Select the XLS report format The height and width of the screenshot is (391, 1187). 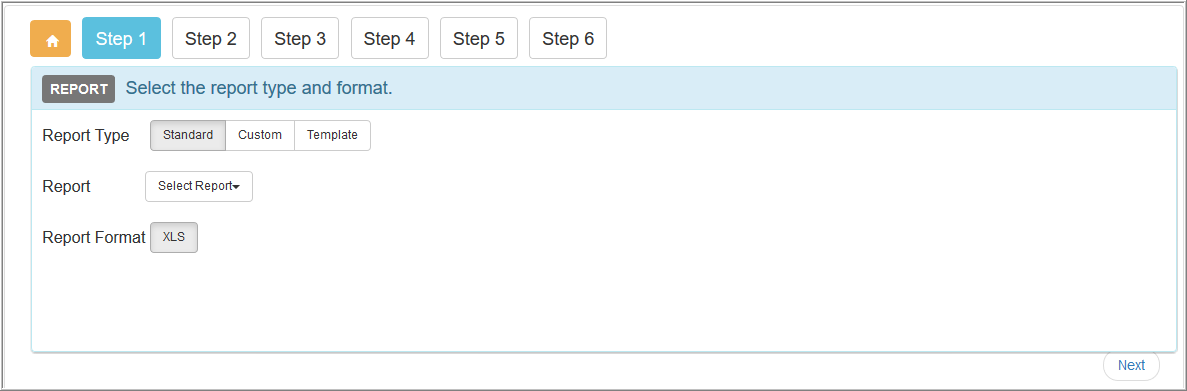pos(174,237)
